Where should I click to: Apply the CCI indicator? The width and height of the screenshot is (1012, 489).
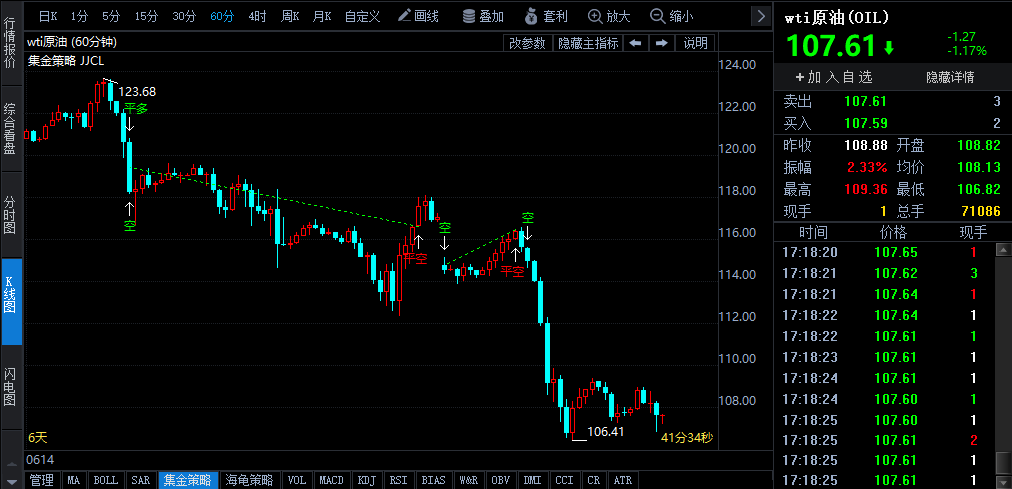coord(564,480)
